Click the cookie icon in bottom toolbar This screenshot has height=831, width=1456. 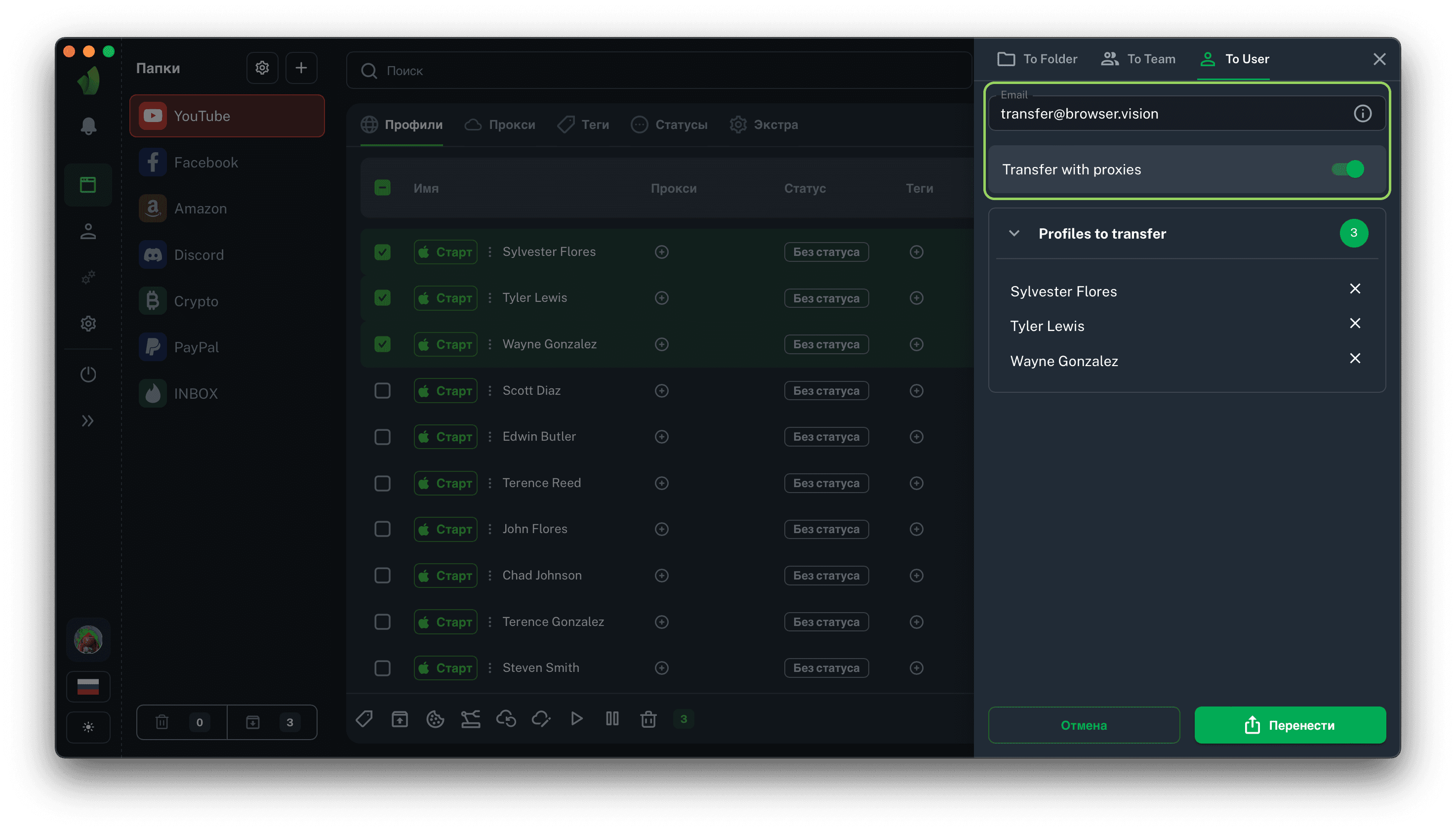[435, 719]
